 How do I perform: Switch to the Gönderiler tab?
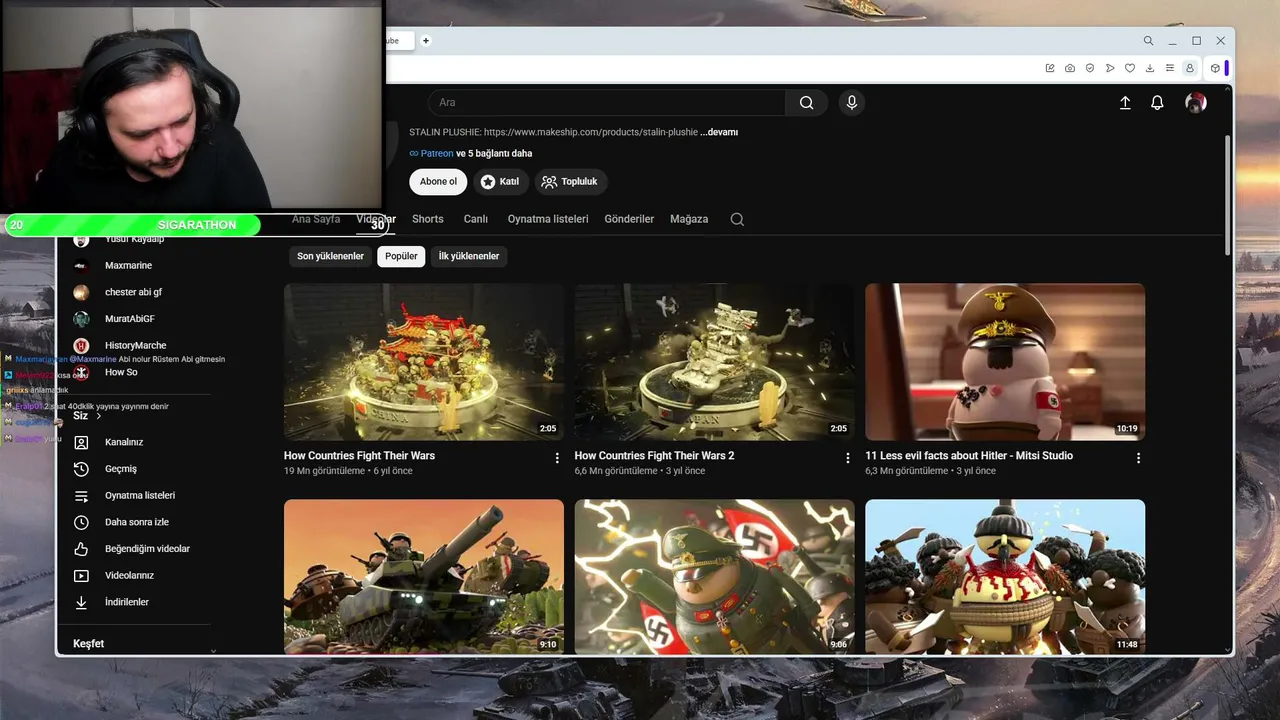pyautogui.click(x=629, y=219)
